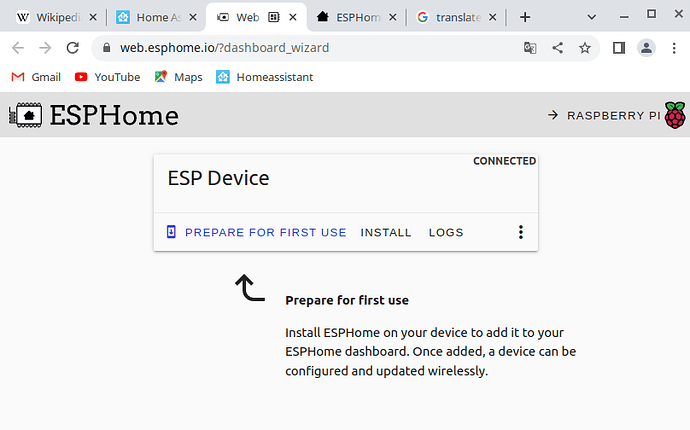This screenshot has height=430, width=690.
Task: Expand the tab search dropdown
Action: pos(591,17)
